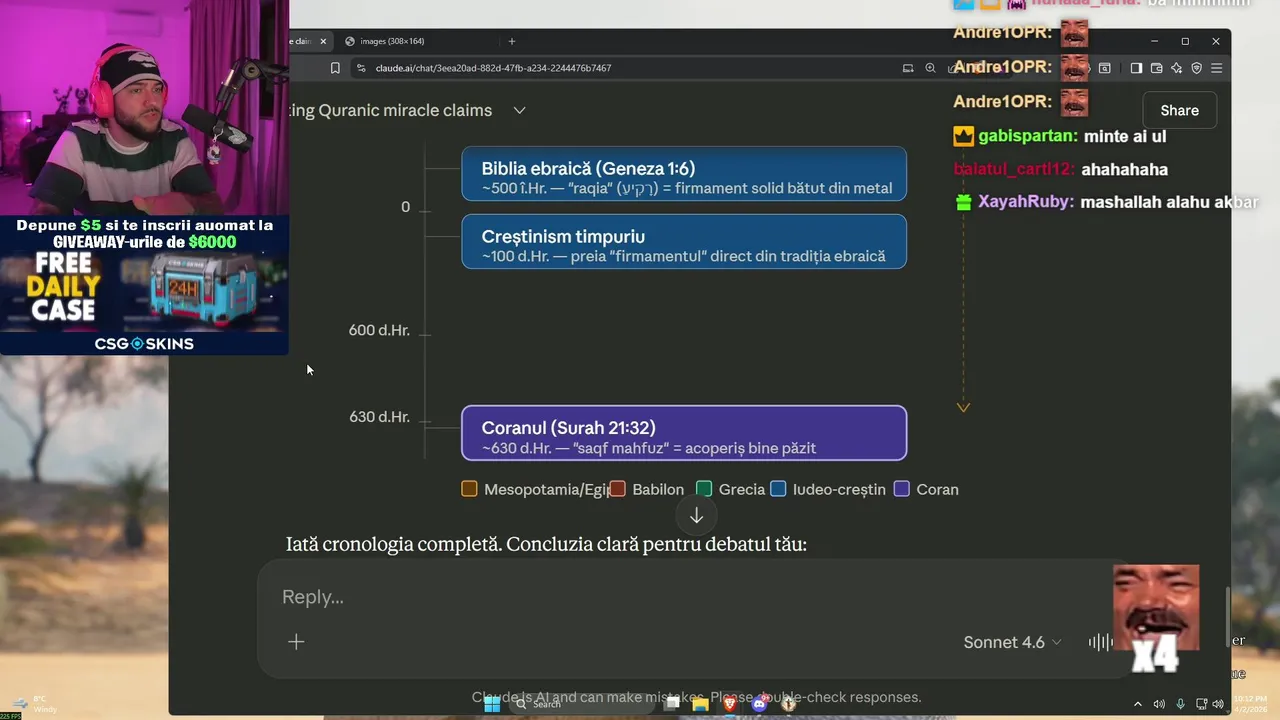Click the Share button
The image size is (1280, 720).
coord(1179,111)
